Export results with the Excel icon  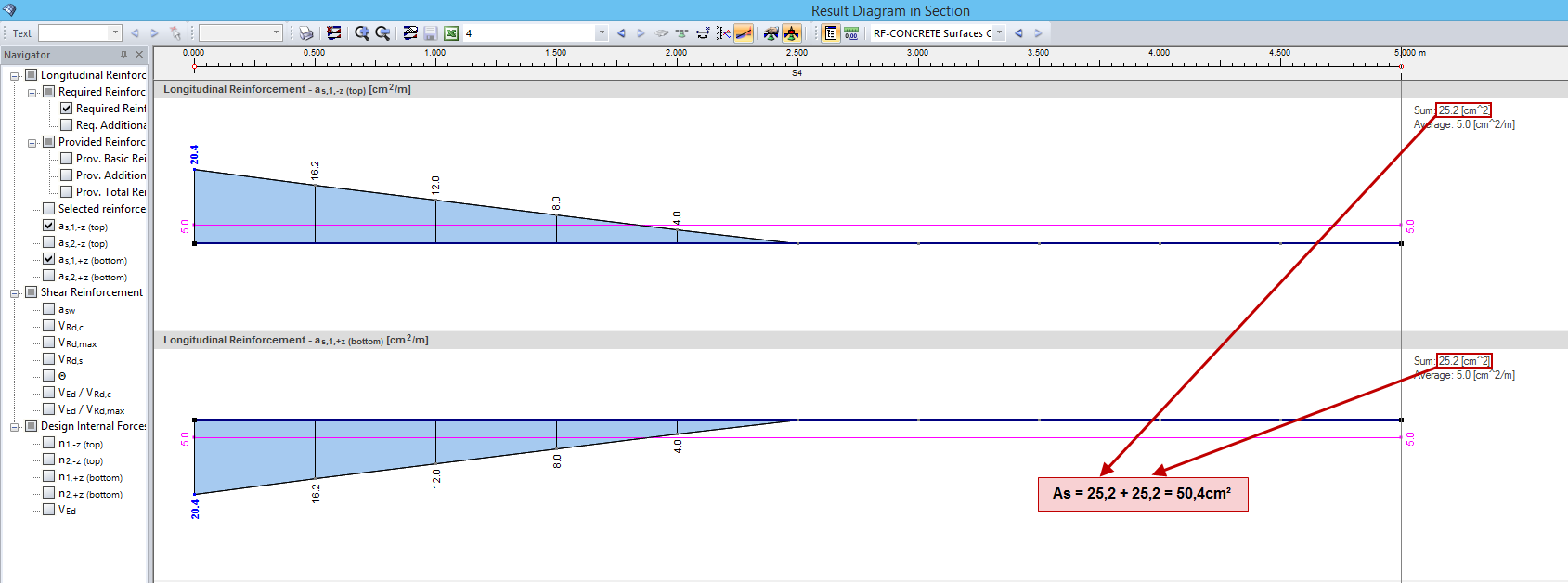pyautogui.click(x=451, y=33)
